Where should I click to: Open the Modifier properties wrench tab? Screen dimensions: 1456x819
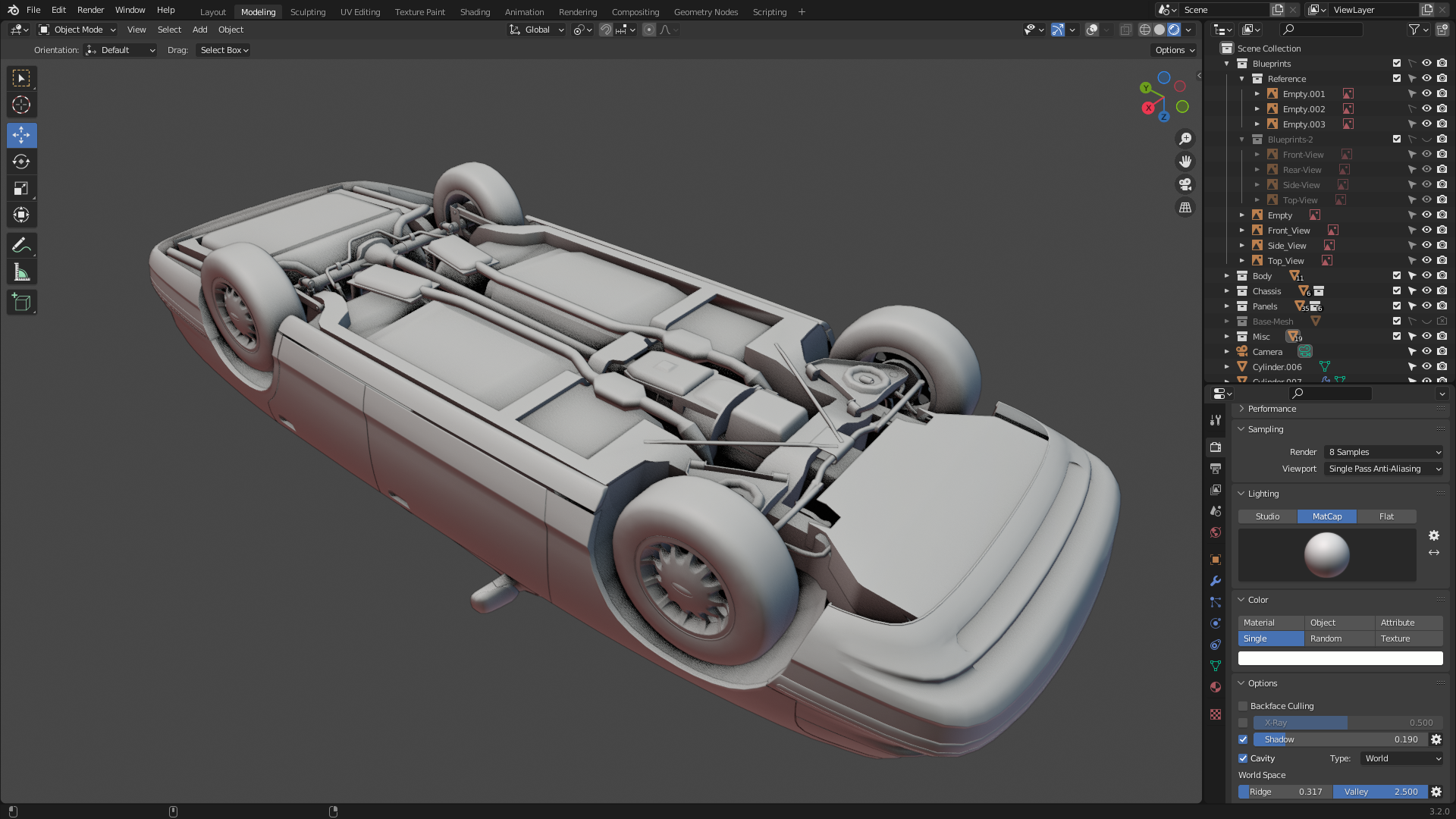click(1216, 581)
